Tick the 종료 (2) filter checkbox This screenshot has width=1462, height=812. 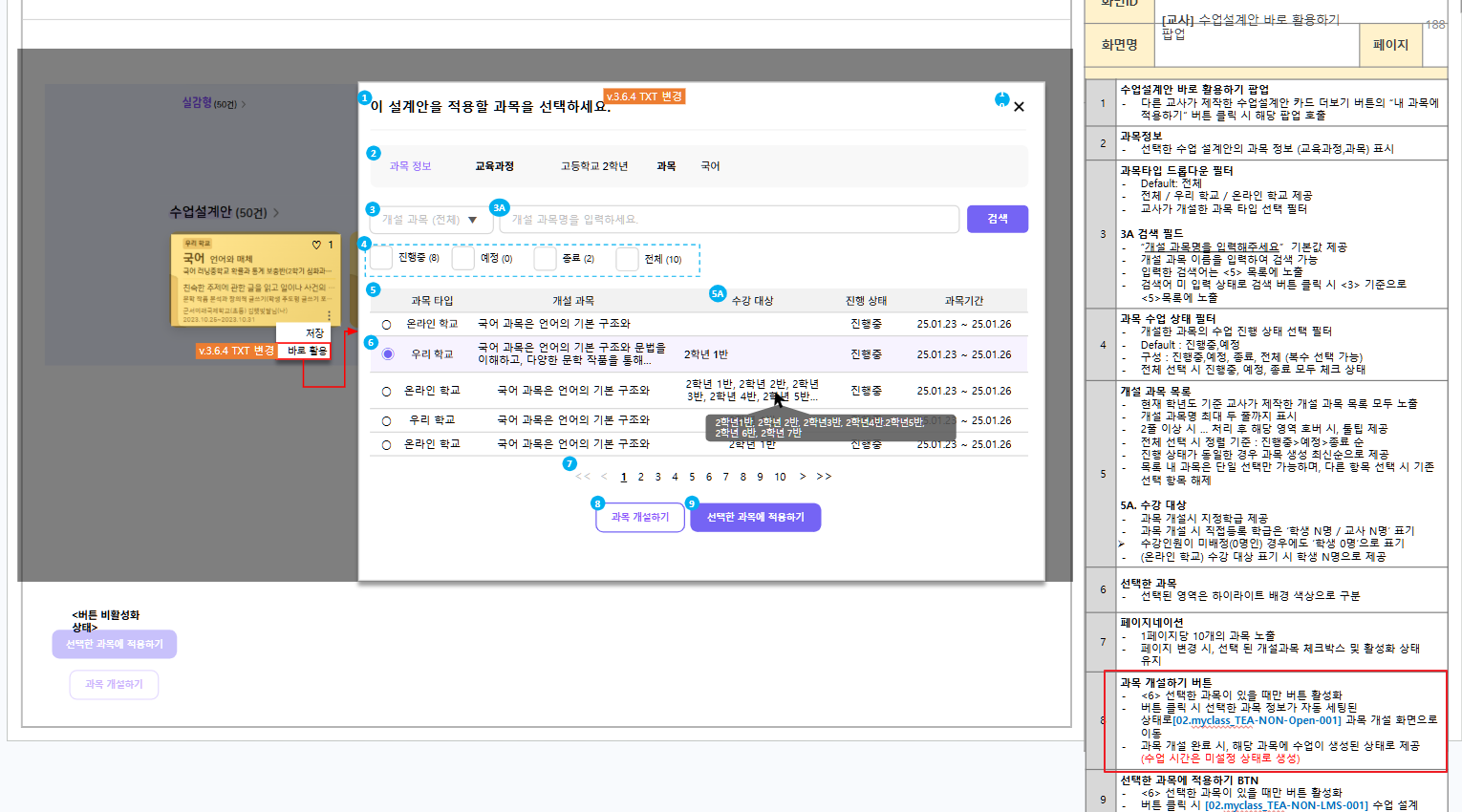pyautogui.click(x=545, y=259)
